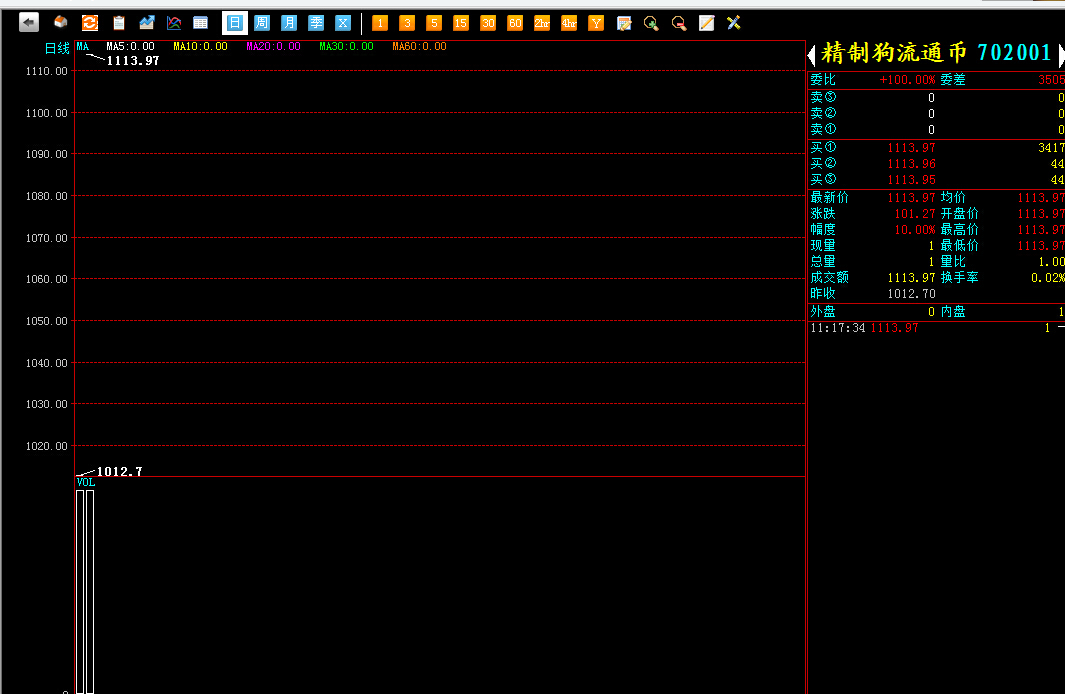
Task: Select the 60-minute period button
Action: click(515, 22)
